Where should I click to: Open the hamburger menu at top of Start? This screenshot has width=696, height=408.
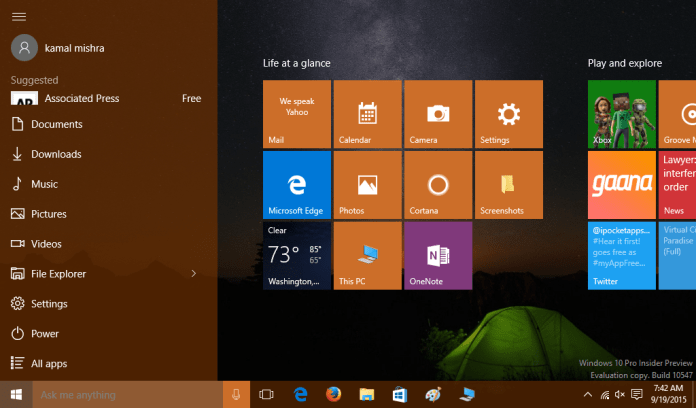point(19,17)
